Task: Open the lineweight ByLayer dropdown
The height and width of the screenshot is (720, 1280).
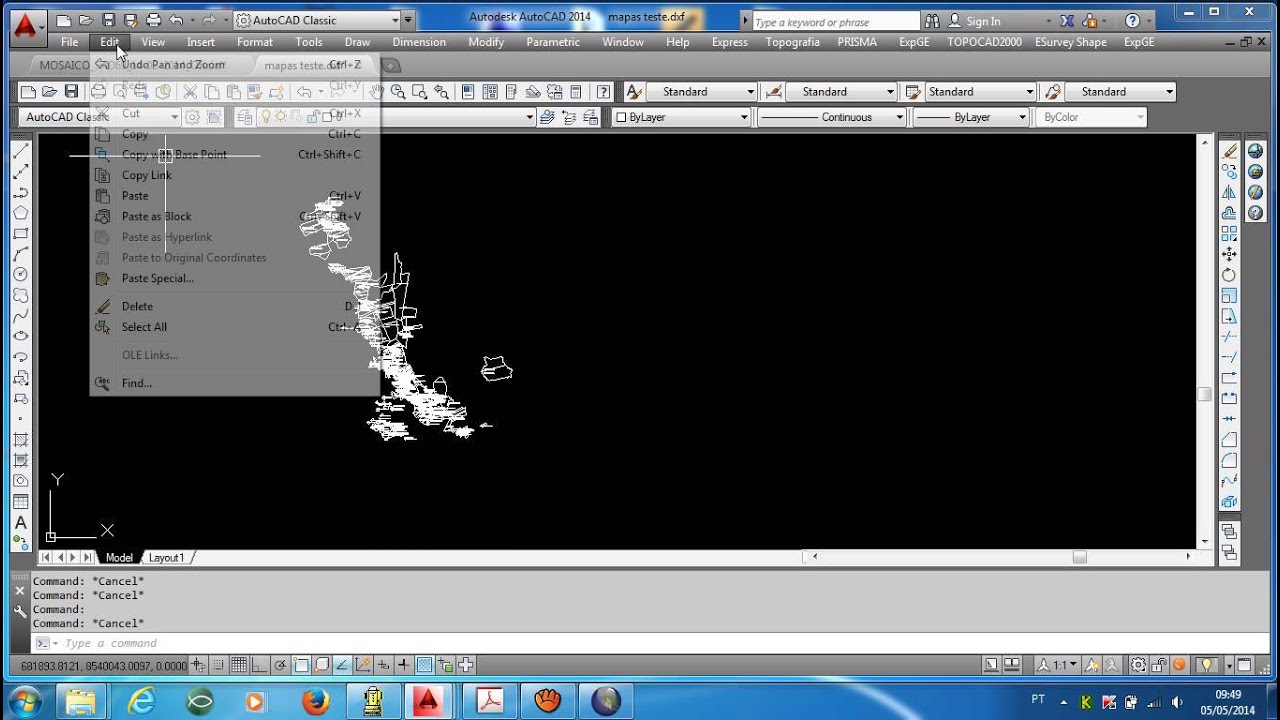Action: [x=971, y=117]
